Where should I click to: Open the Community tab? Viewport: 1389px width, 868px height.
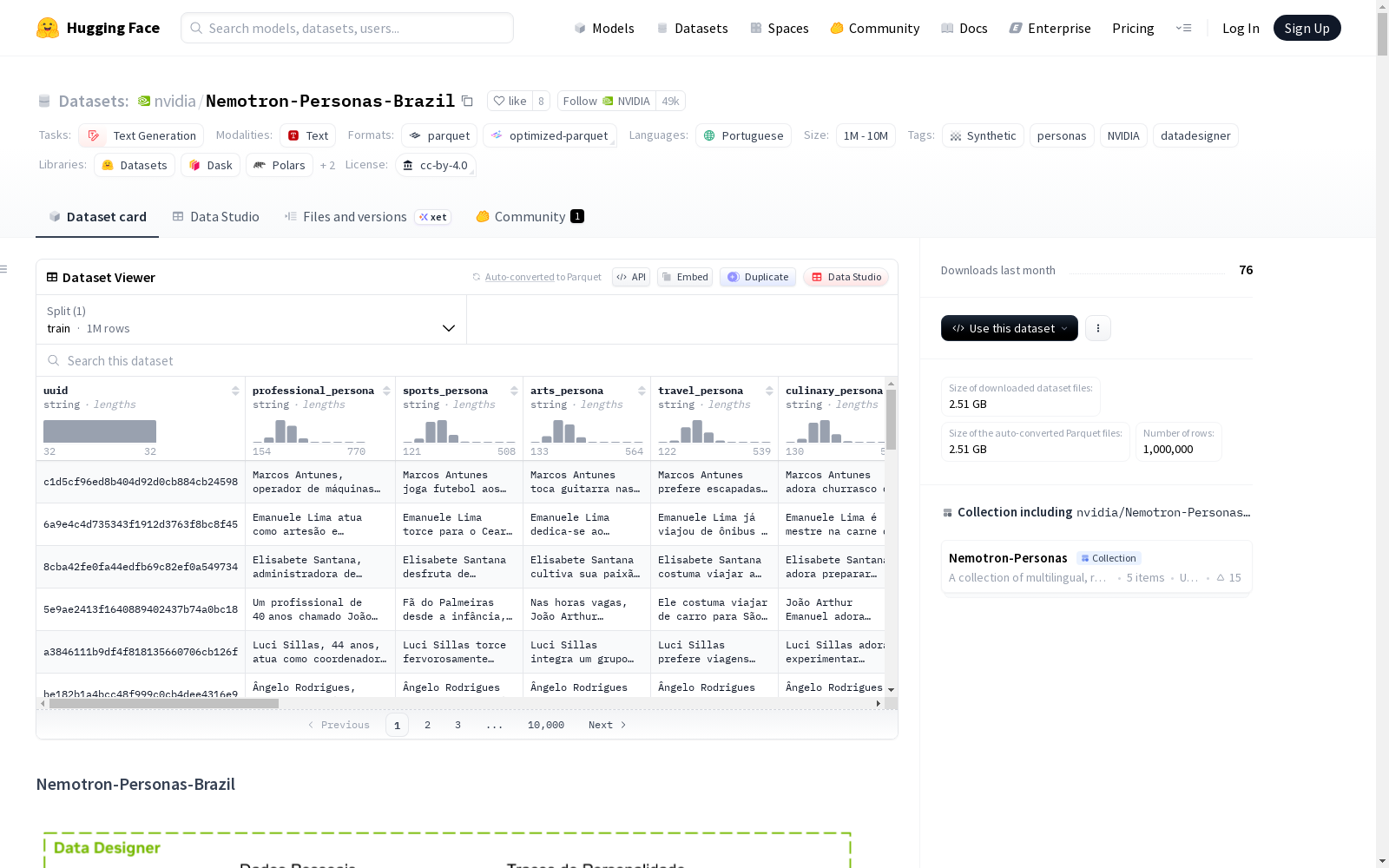click(x=530, y=217)
